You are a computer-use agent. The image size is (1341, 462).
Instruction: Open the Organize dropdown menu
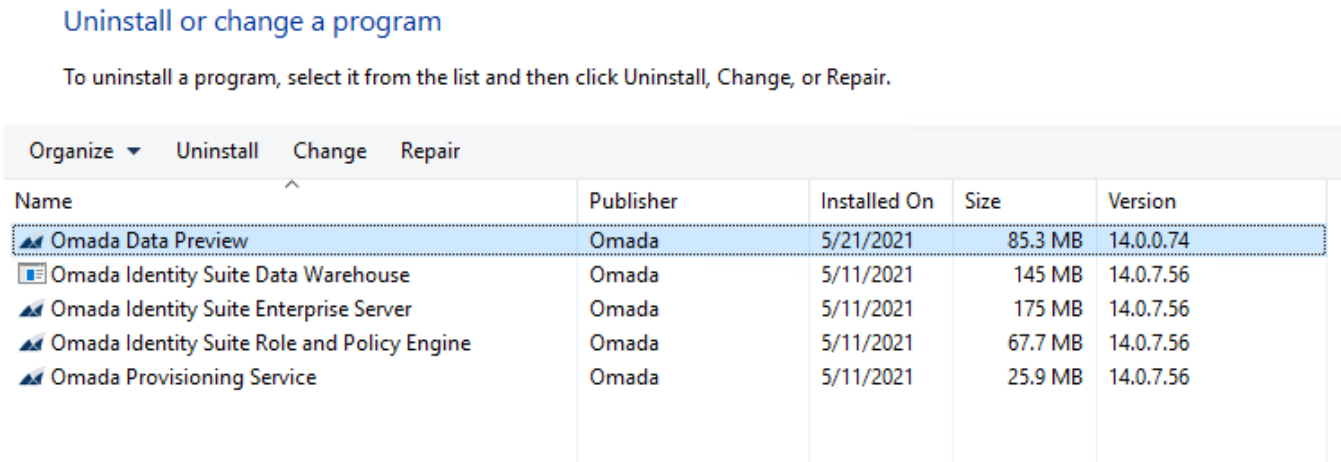coord(85,152)
